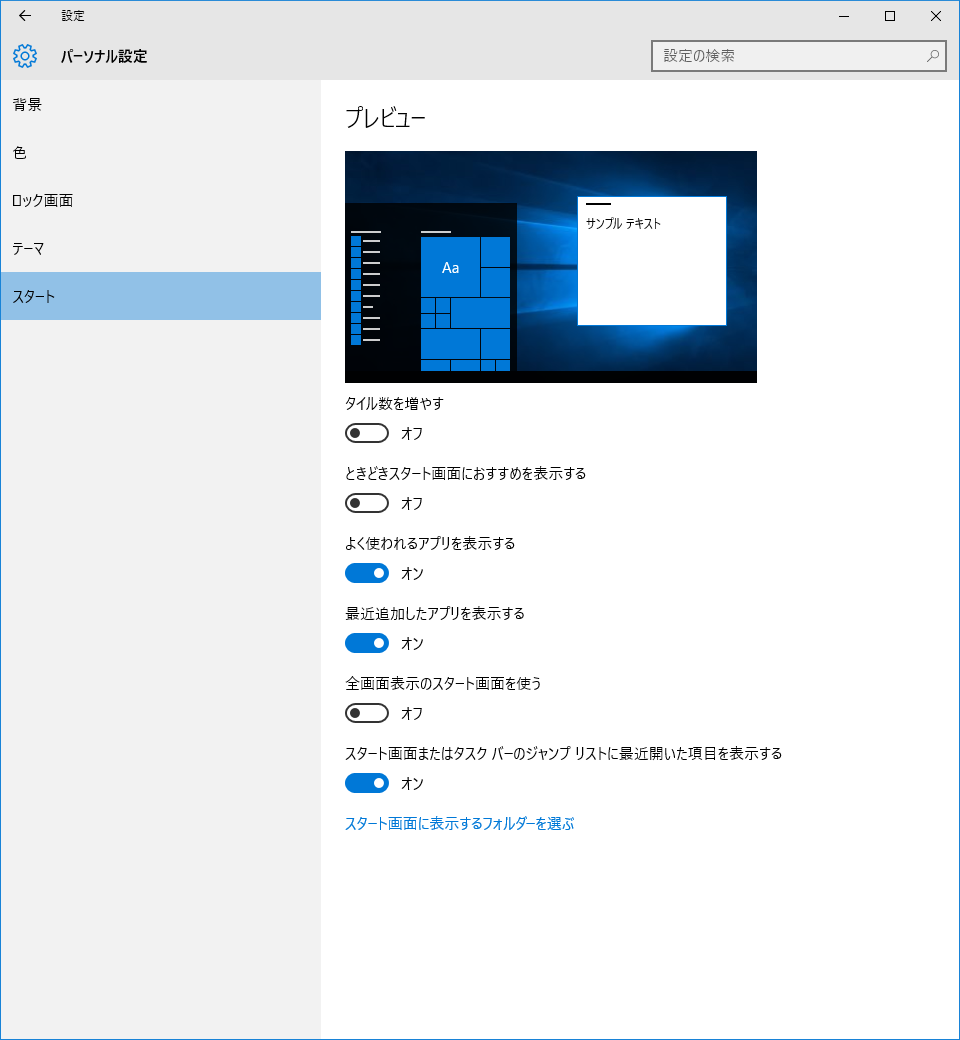Type in the 設定の検索 search field
The height and width of the screenshot is (1040, 960).
click(x=785, y=56)
